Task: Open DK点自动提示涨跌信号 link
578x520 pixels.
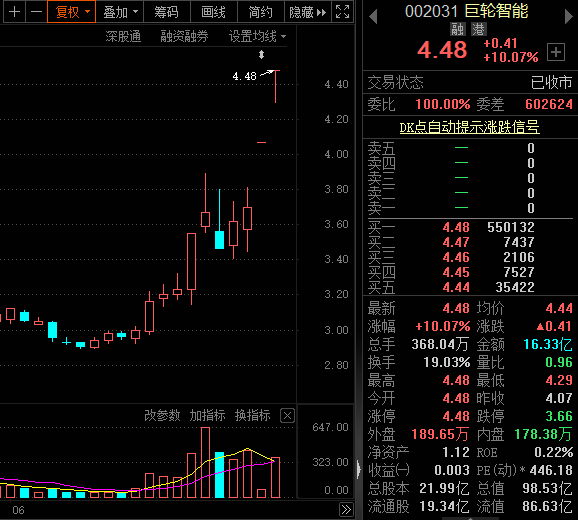Action: click(470, 128)
